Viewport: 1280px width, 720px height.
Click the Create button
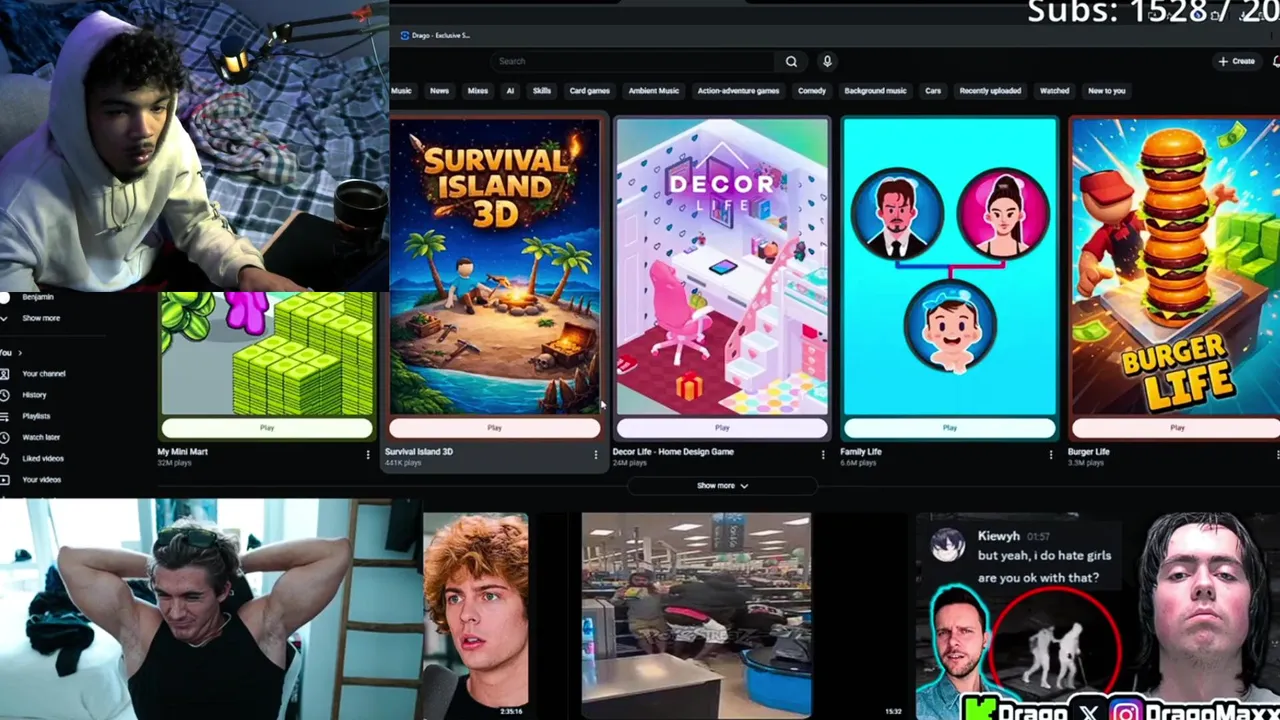click(x=1237, y=61)
